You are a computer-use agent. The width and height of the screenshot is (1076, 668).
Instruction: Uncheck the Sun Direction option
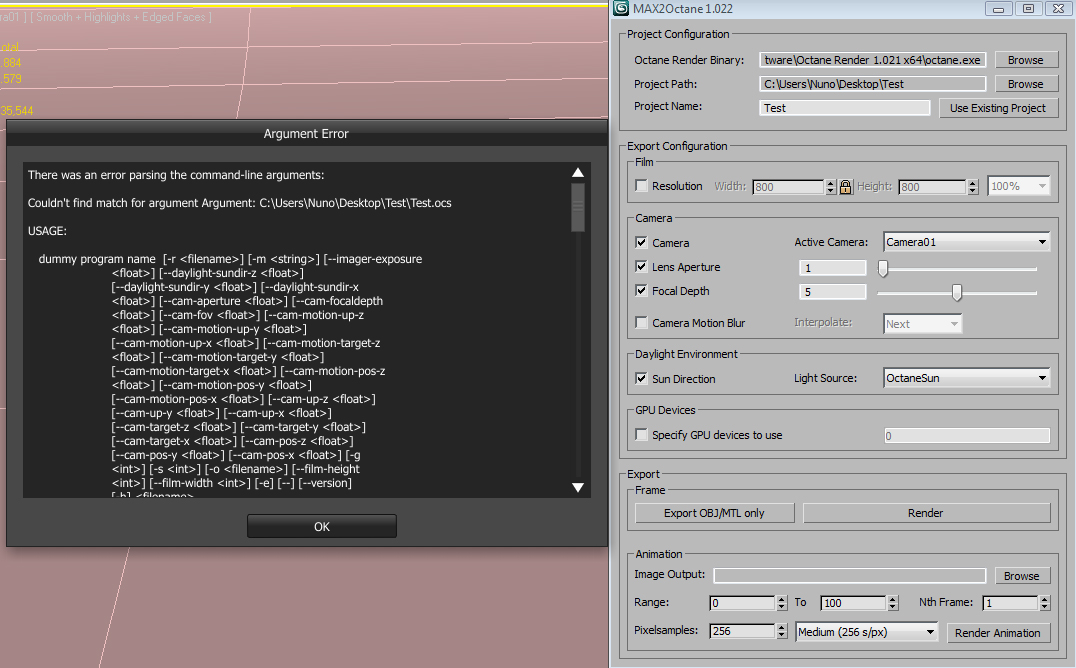pyautogui.click(x=642, y=378)
